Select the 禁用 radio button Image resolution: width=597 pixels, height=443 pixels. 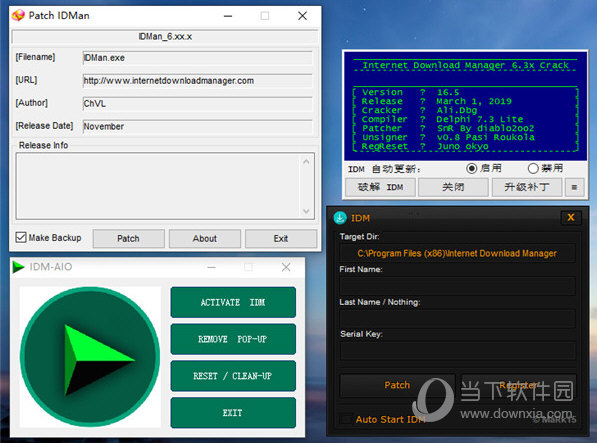coord(533,168)
